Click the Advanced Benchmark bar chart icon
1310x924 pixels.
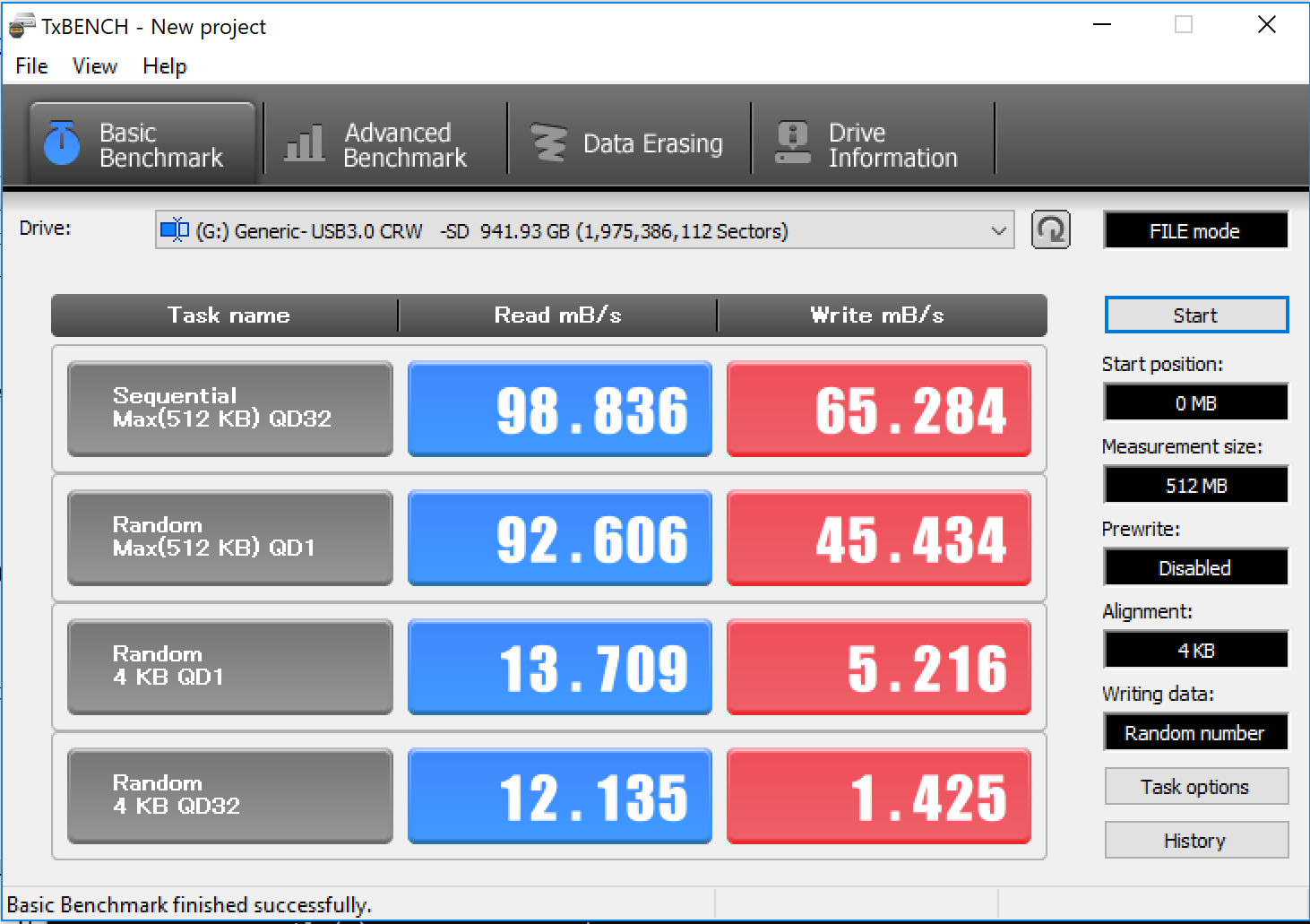pos(304,143)
